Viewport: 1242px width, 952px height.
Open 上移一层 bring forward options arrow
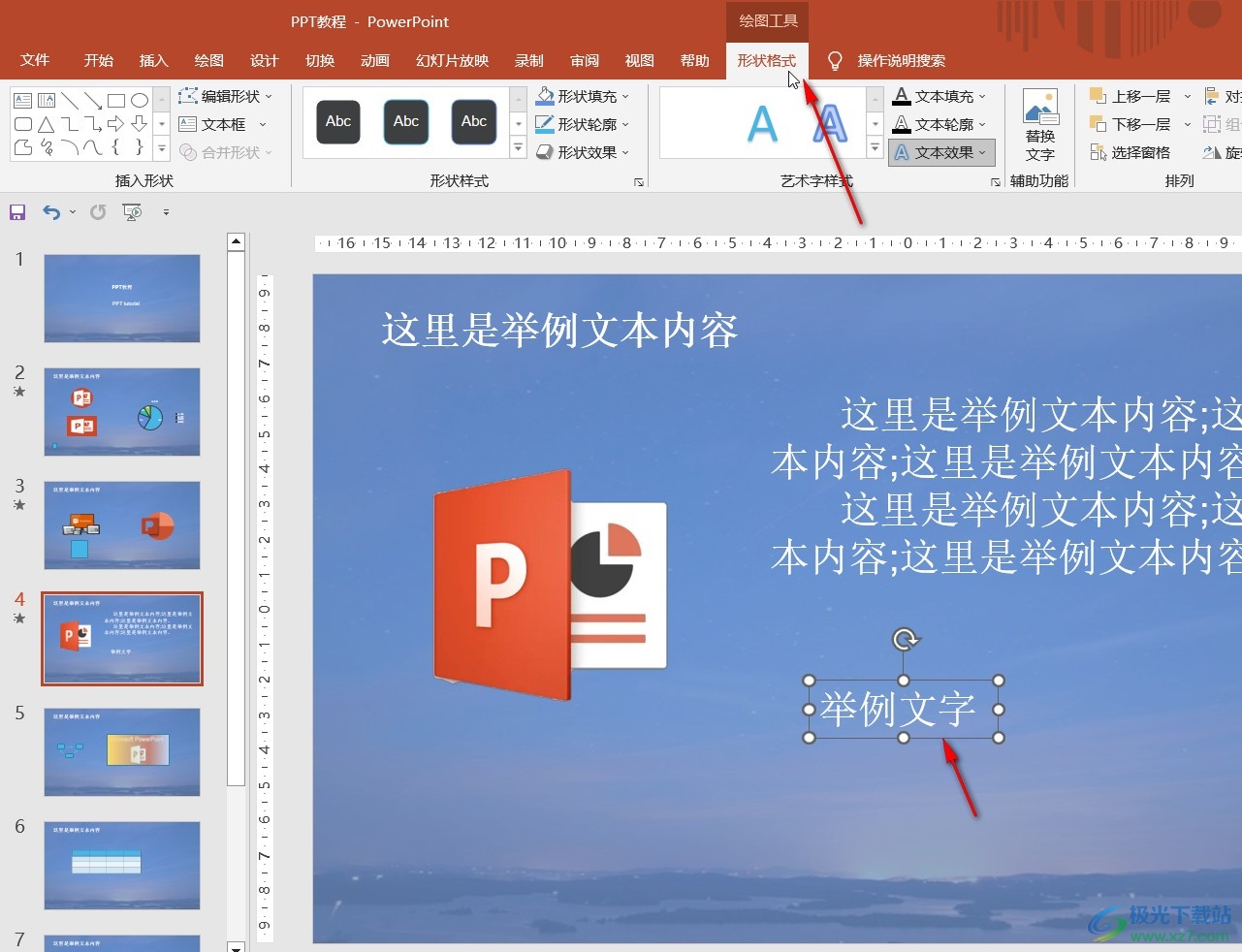pyautogui.click(x=1188, y=96)
